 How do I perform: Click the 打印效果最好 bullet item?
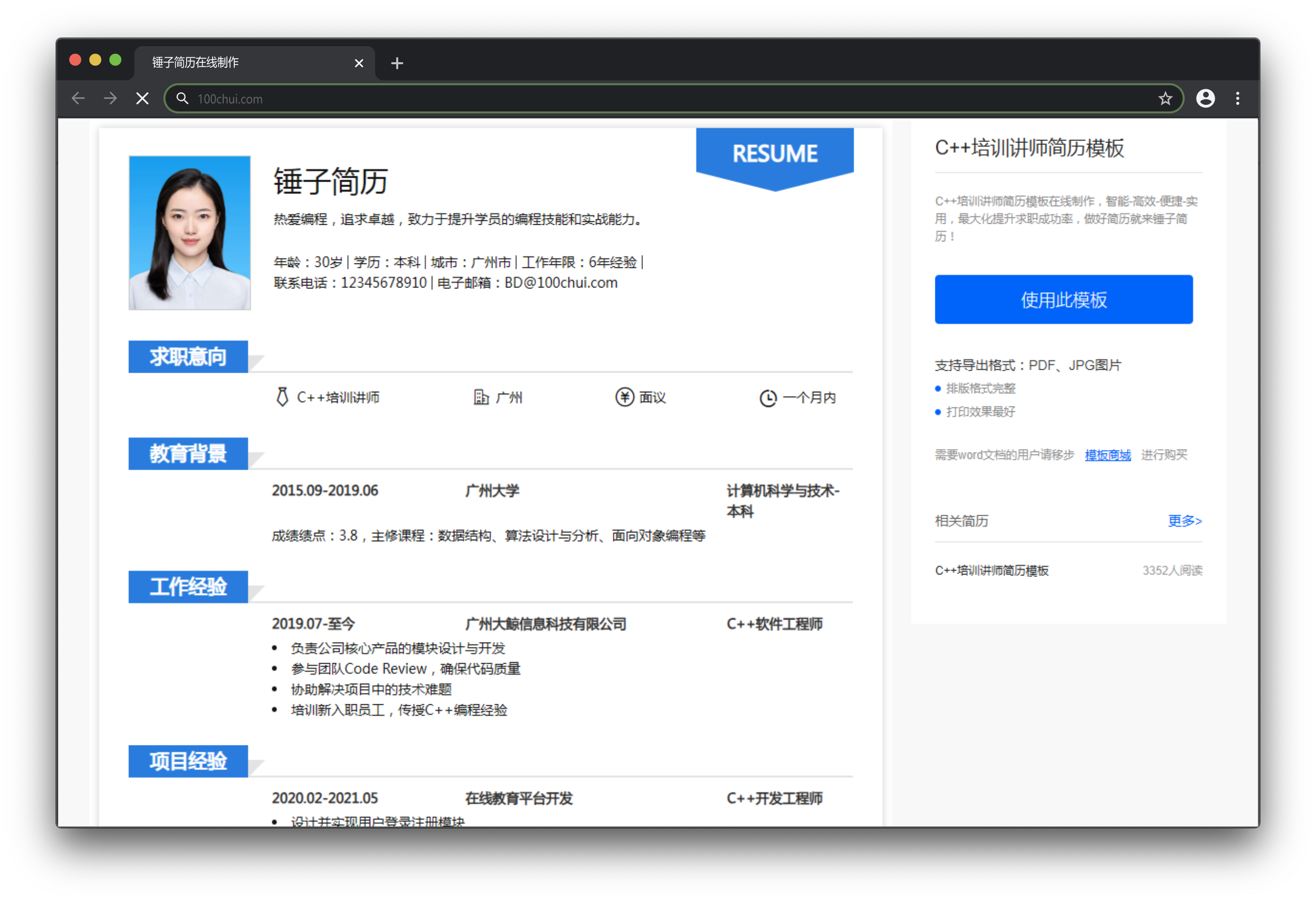click(x=980, y=411)
